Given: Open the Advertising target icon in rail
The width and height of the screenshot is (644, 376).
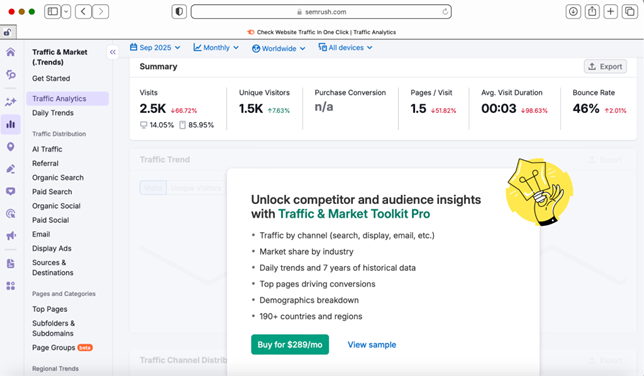Looking at the screenshot, I should coord(11,213).
